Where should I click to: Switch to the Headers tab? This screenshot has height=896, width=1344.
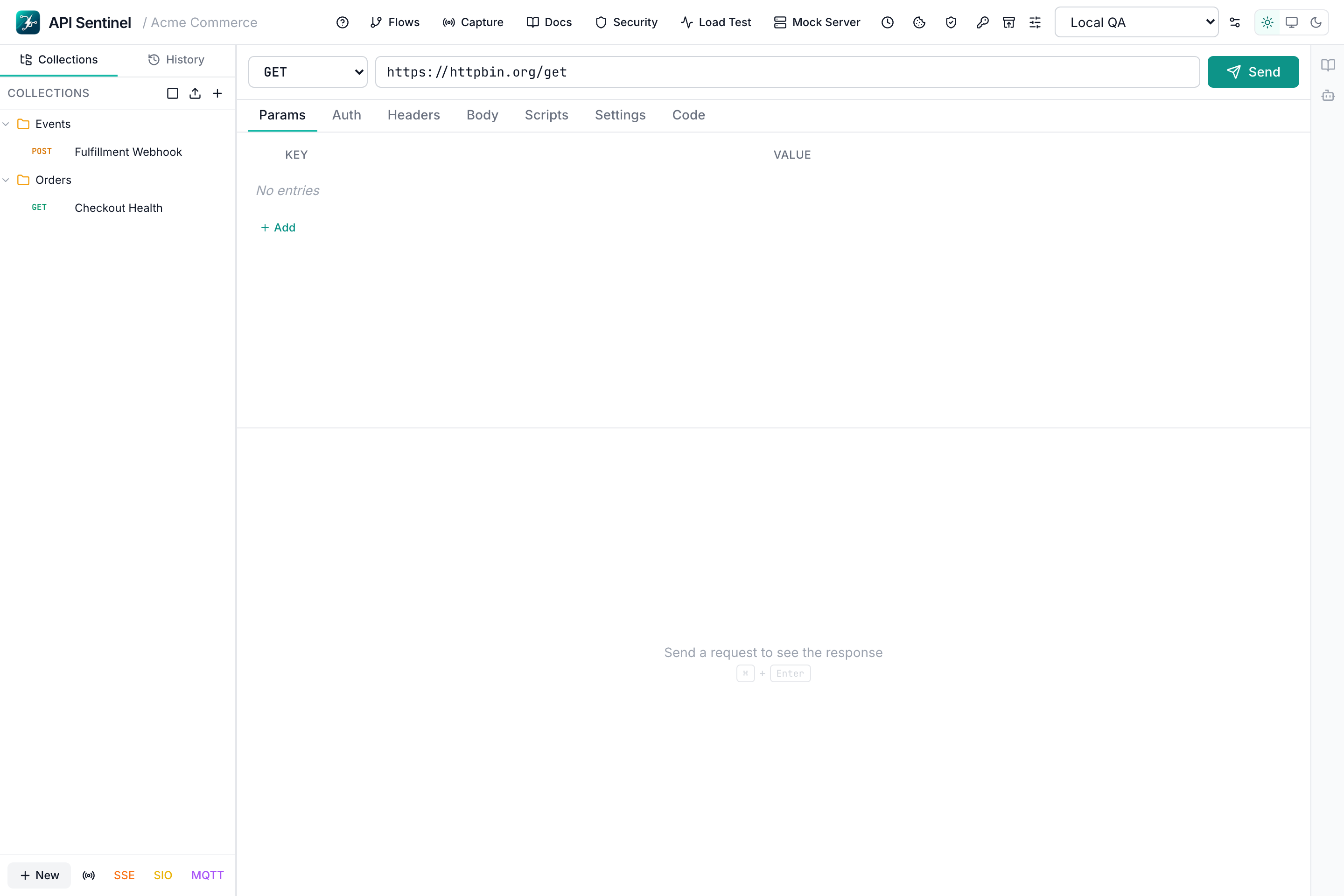[x=414, y=115]
